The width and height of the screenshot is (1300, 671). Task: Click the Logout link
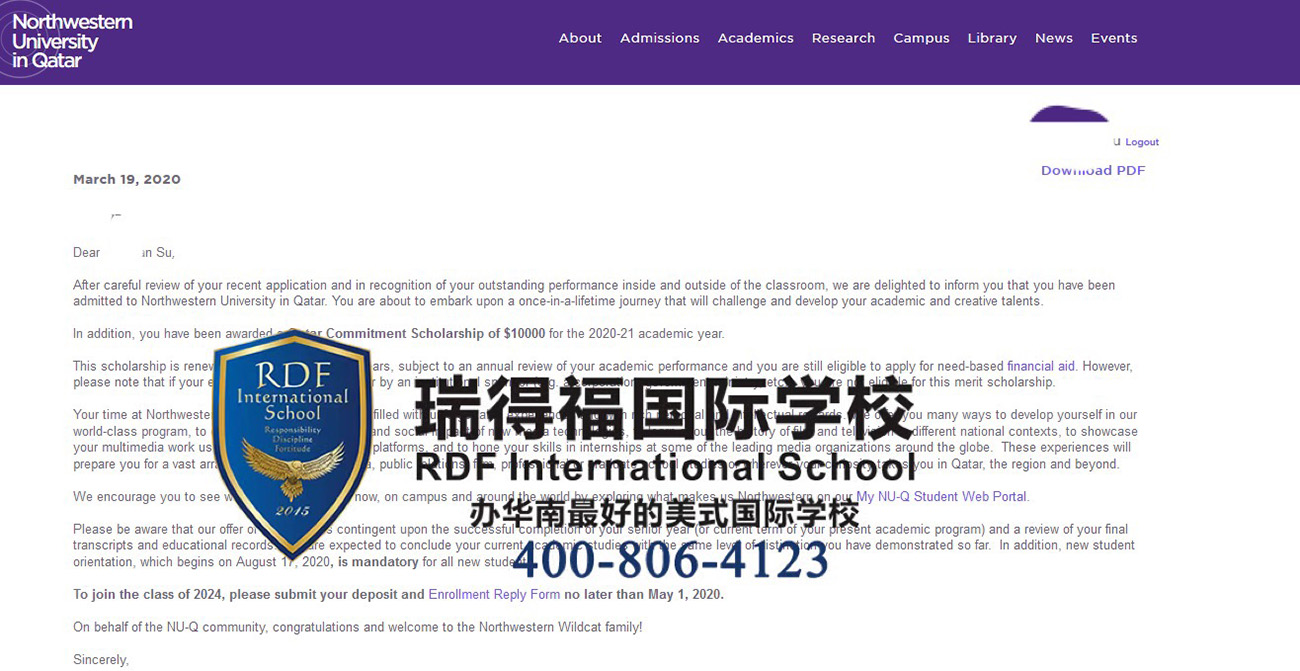[1142, 142]
